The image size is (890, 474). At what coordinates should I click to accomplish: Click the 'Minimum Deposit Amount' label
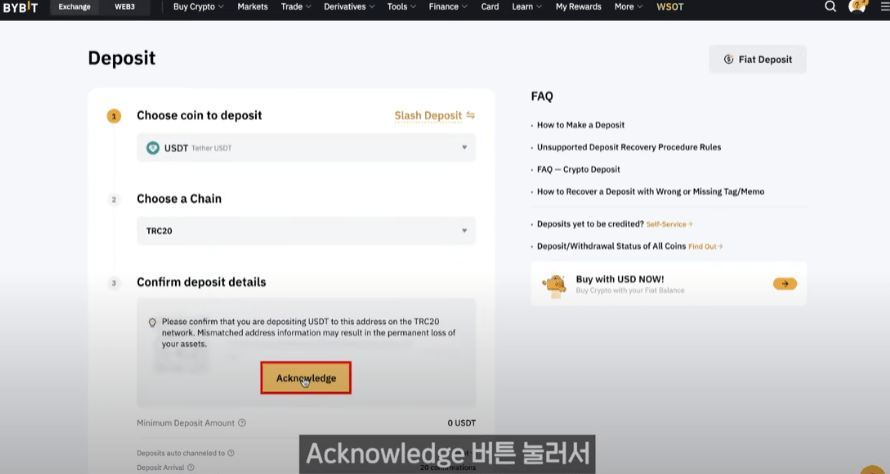coord(186,423)
